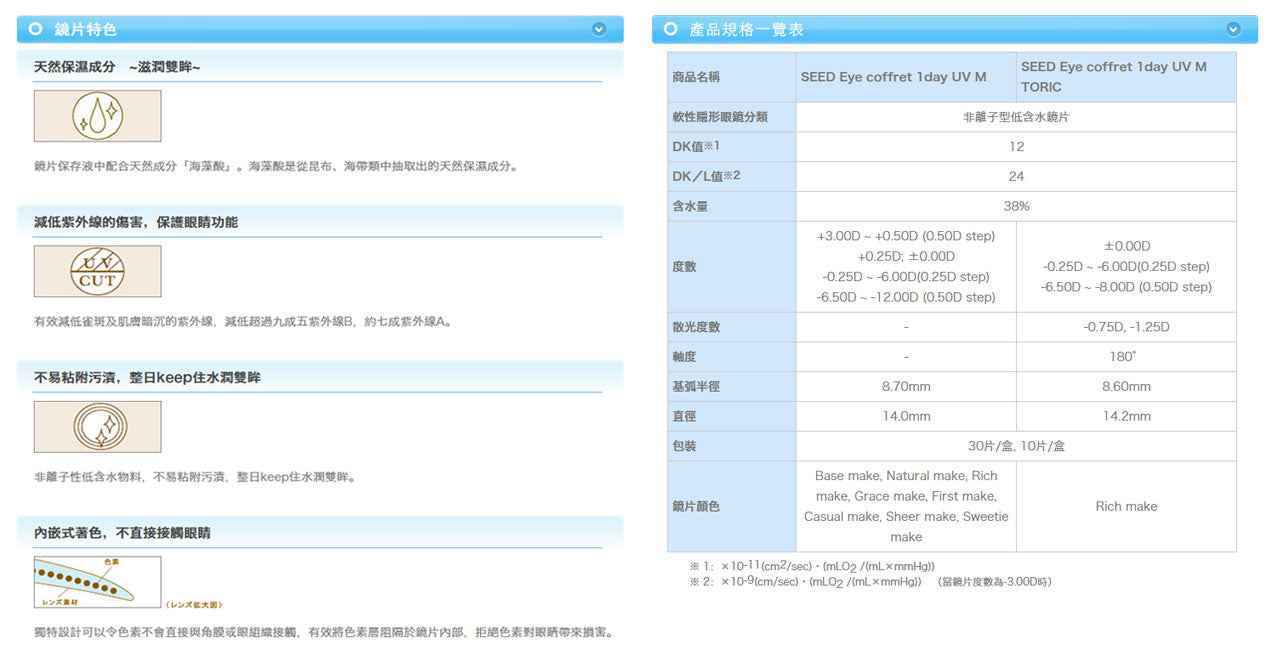The width and height of the screenshot is (1274, 661).
Task: Click the 獨特設計 pigment description paragraph
Action: click(x=324, y=632)
